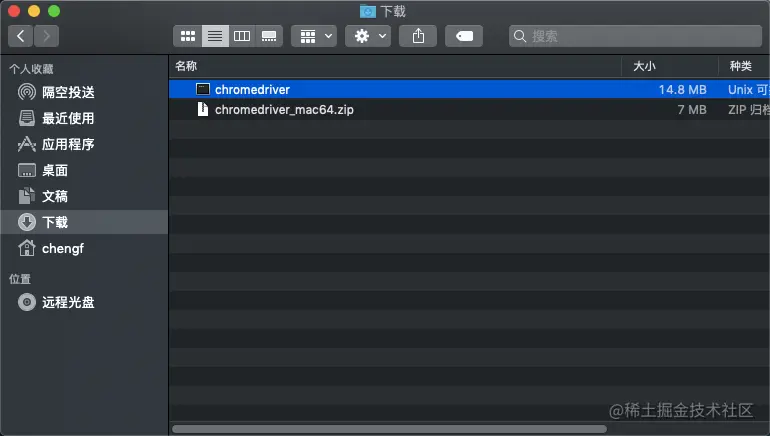Switch to icon view
Viewport: 770px width, 436px height.
188,36
